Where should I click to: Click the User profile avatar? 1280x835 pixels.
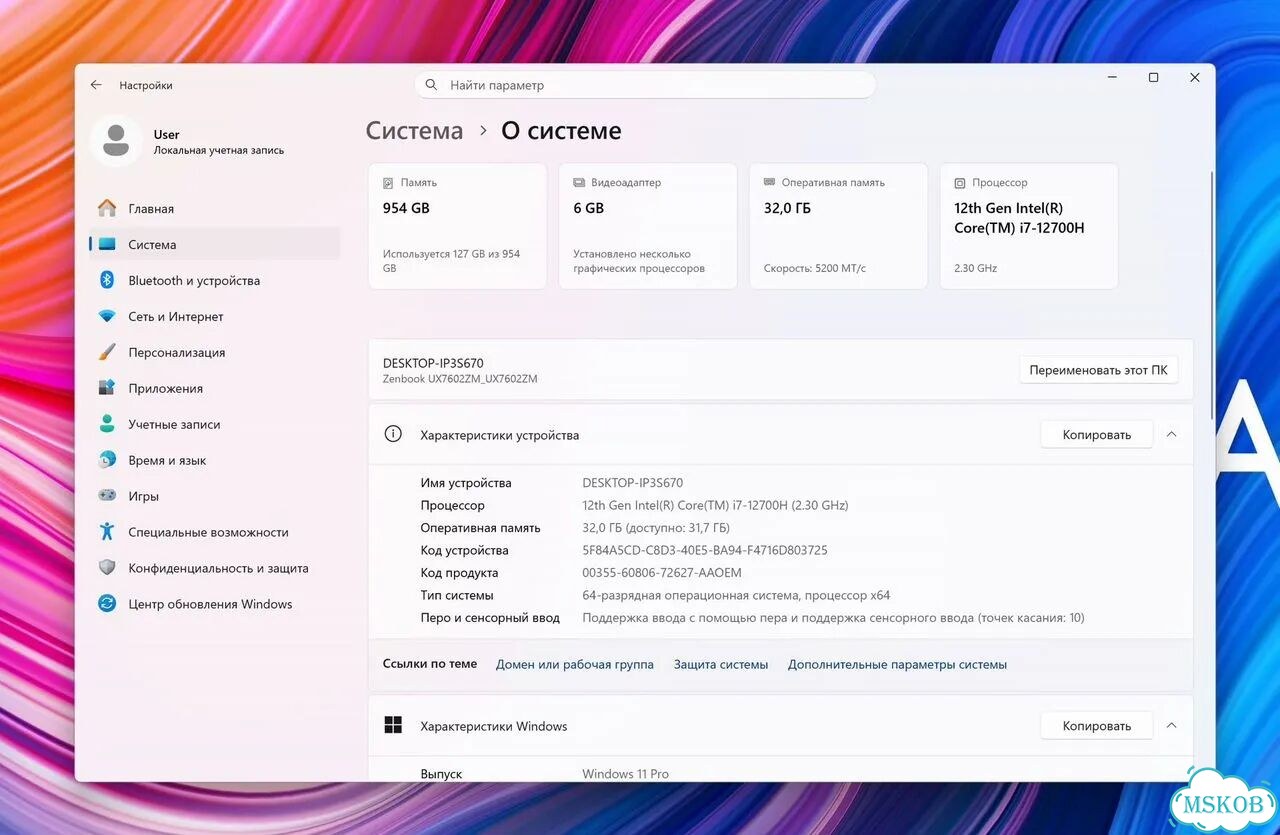coord(116,141)
